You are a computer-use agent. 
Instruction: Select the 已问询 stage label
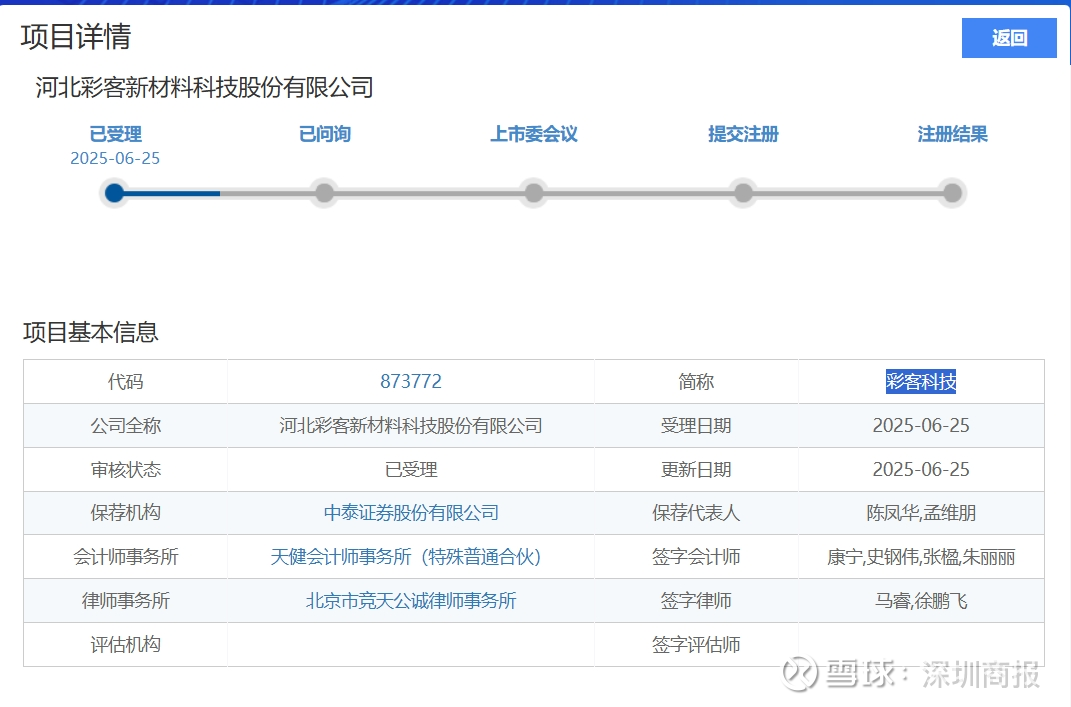[x=324, y=134]
